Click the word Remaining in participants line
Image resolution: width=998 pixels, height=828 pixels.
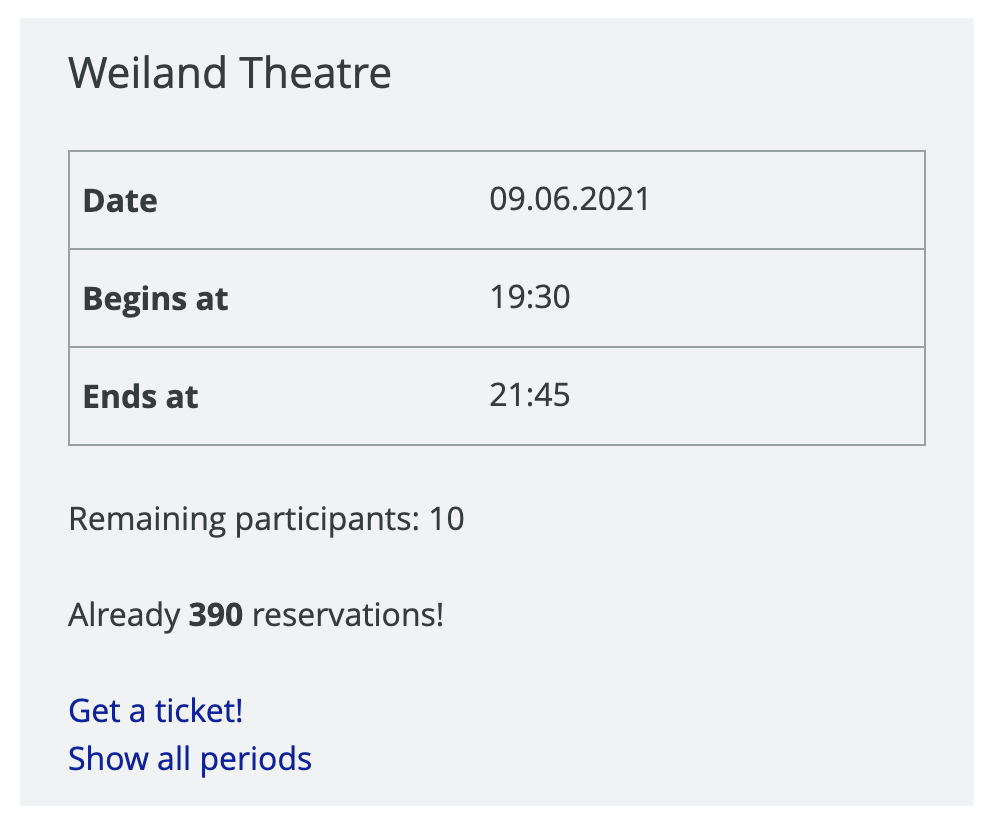(147, 519)
